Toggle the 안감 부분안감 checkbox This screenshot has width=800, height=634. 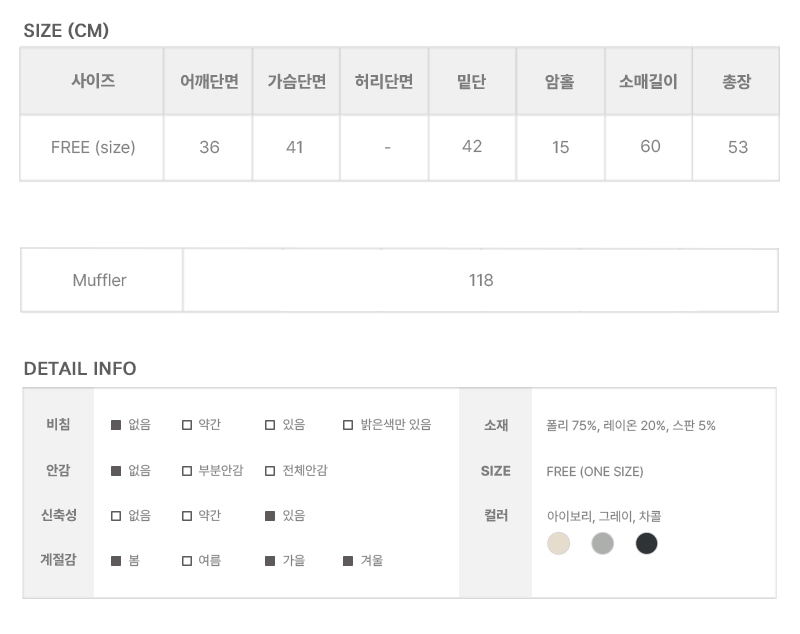point(187,471)
